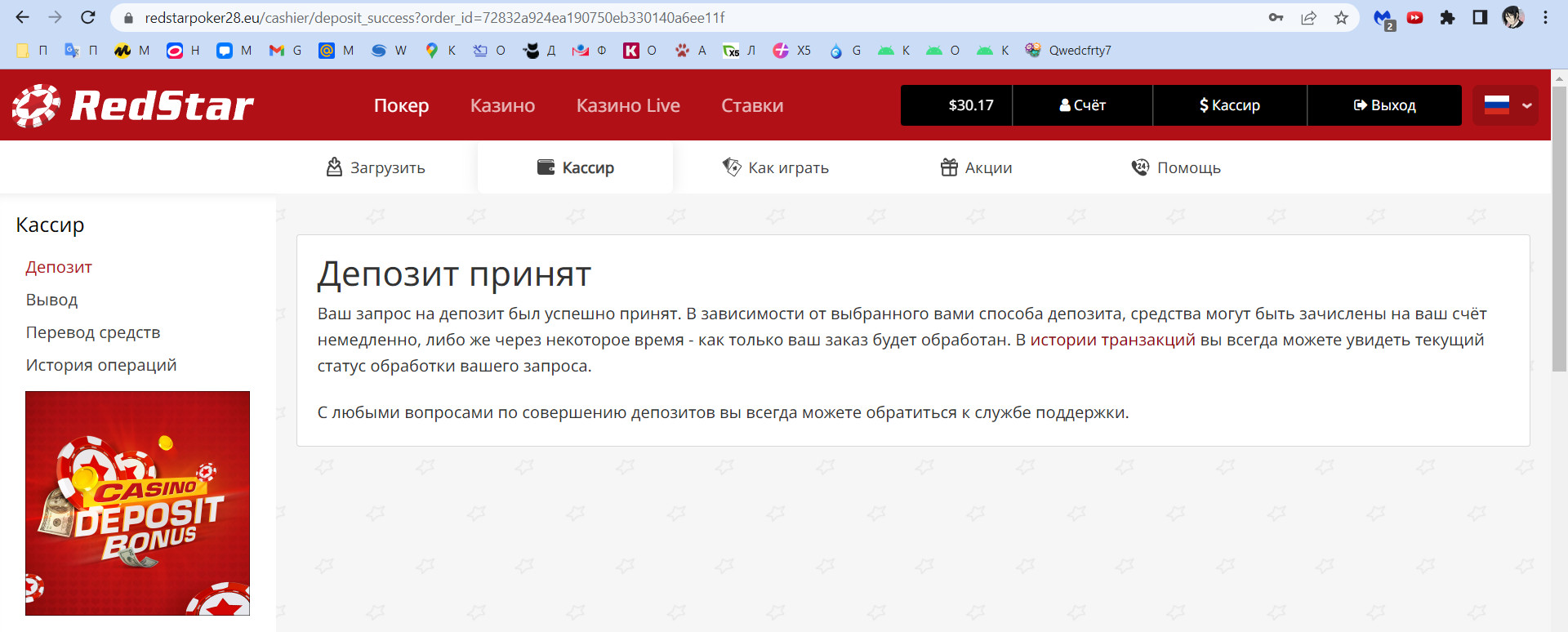Open the blue water drop bookmark labeled G
The height and width of the screenshot is (632, 1568).
click(845, 51)
